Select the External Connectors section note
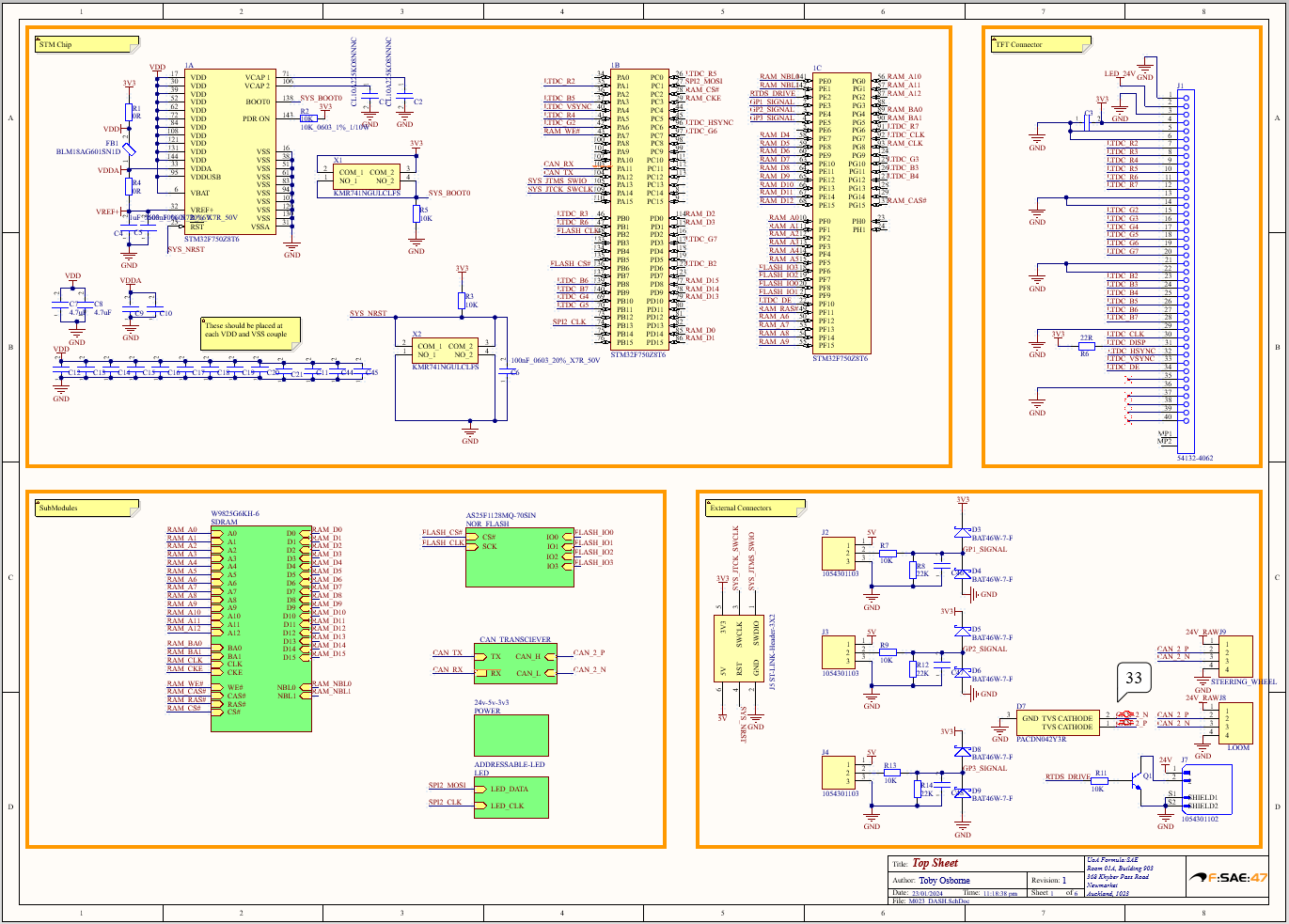1289x924 pixels. [757, 508]
